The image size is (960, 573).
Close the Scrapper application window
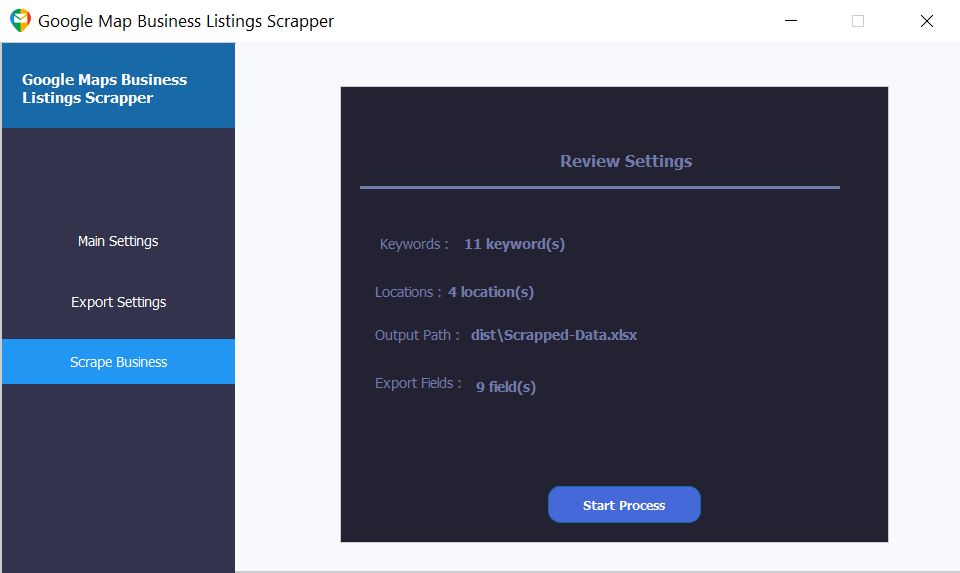926,21
